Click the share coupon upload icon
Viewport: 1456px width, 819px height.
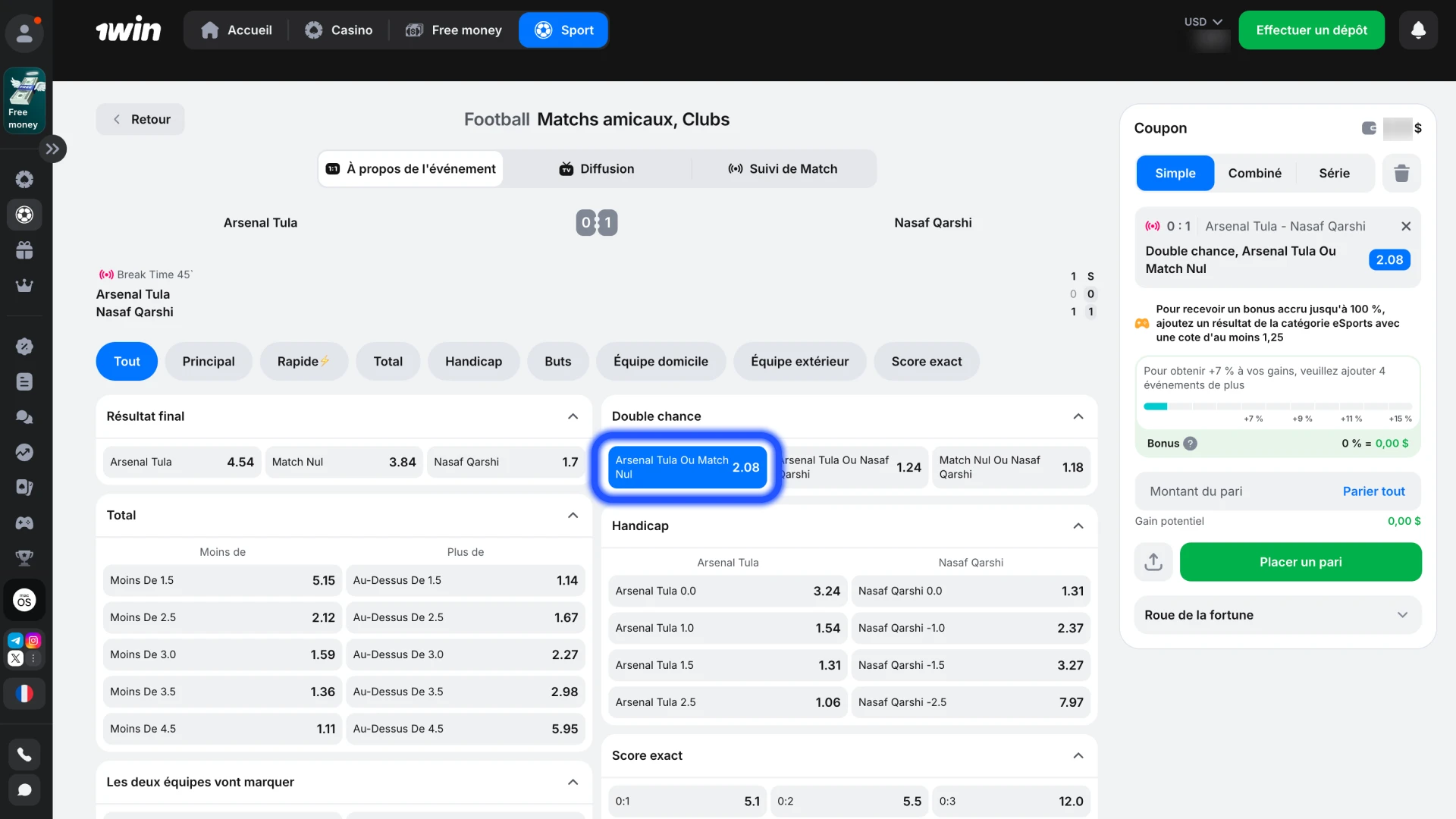point(1153,562)
